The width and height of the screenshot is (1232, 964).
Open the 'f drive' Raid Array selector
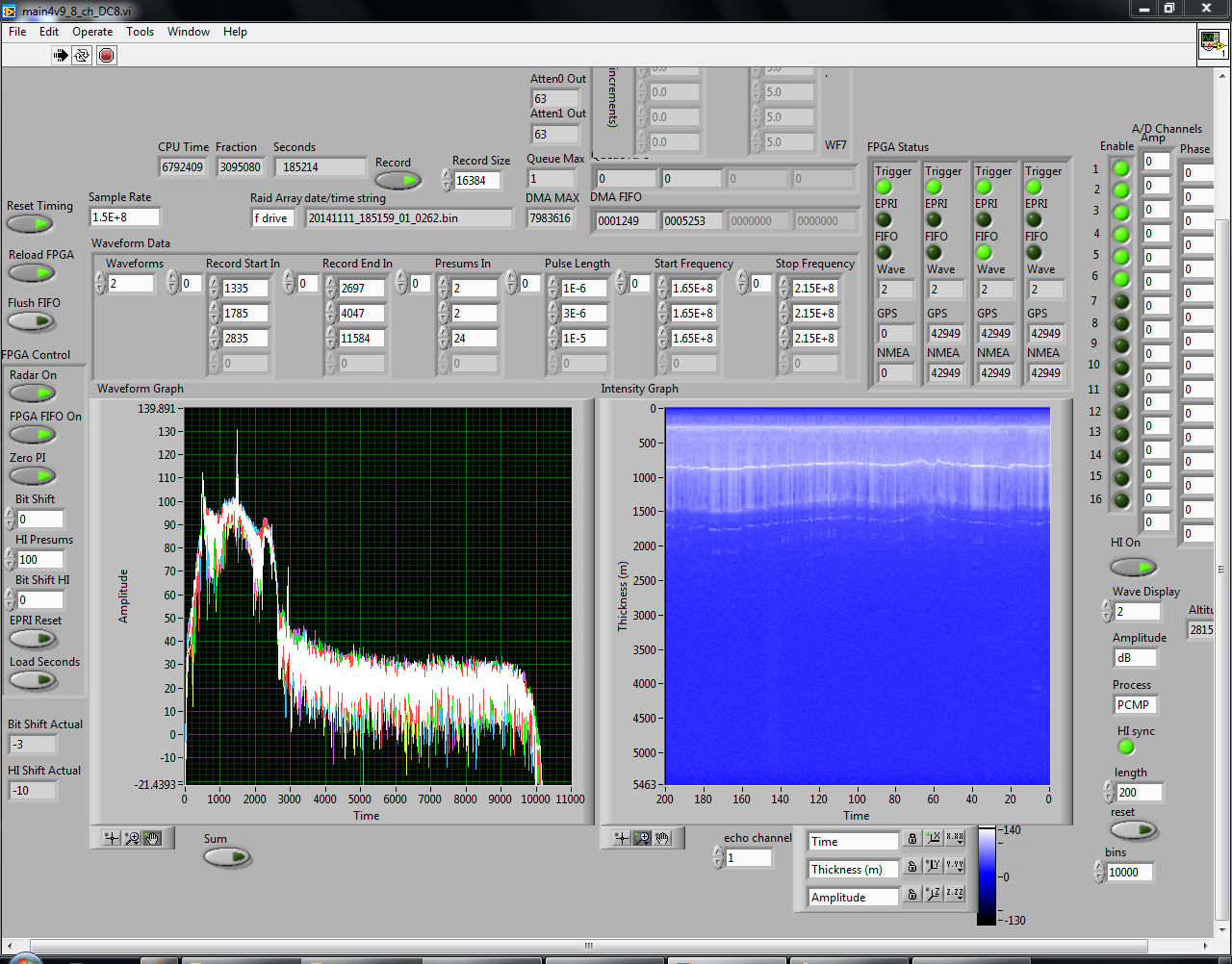coord(273,218)
